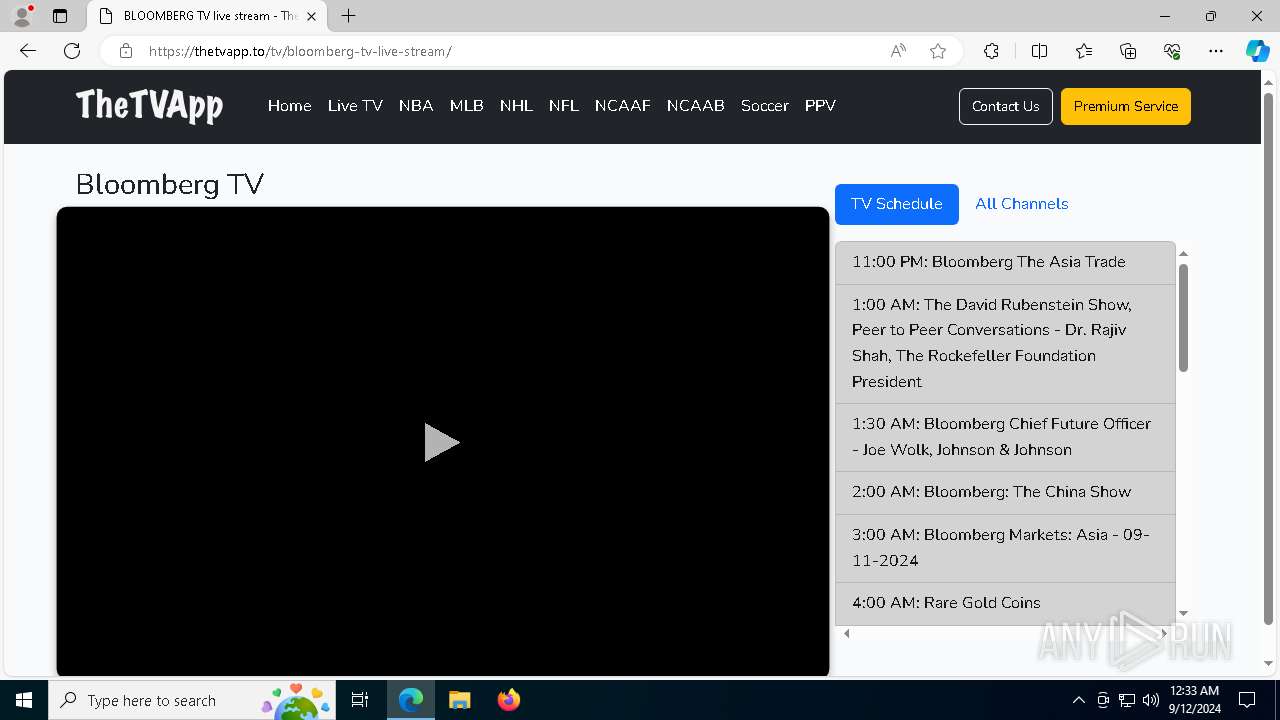Screen dimensions: 1280x720
Task: Go to Home page
Action: click(x=290, y=106)
